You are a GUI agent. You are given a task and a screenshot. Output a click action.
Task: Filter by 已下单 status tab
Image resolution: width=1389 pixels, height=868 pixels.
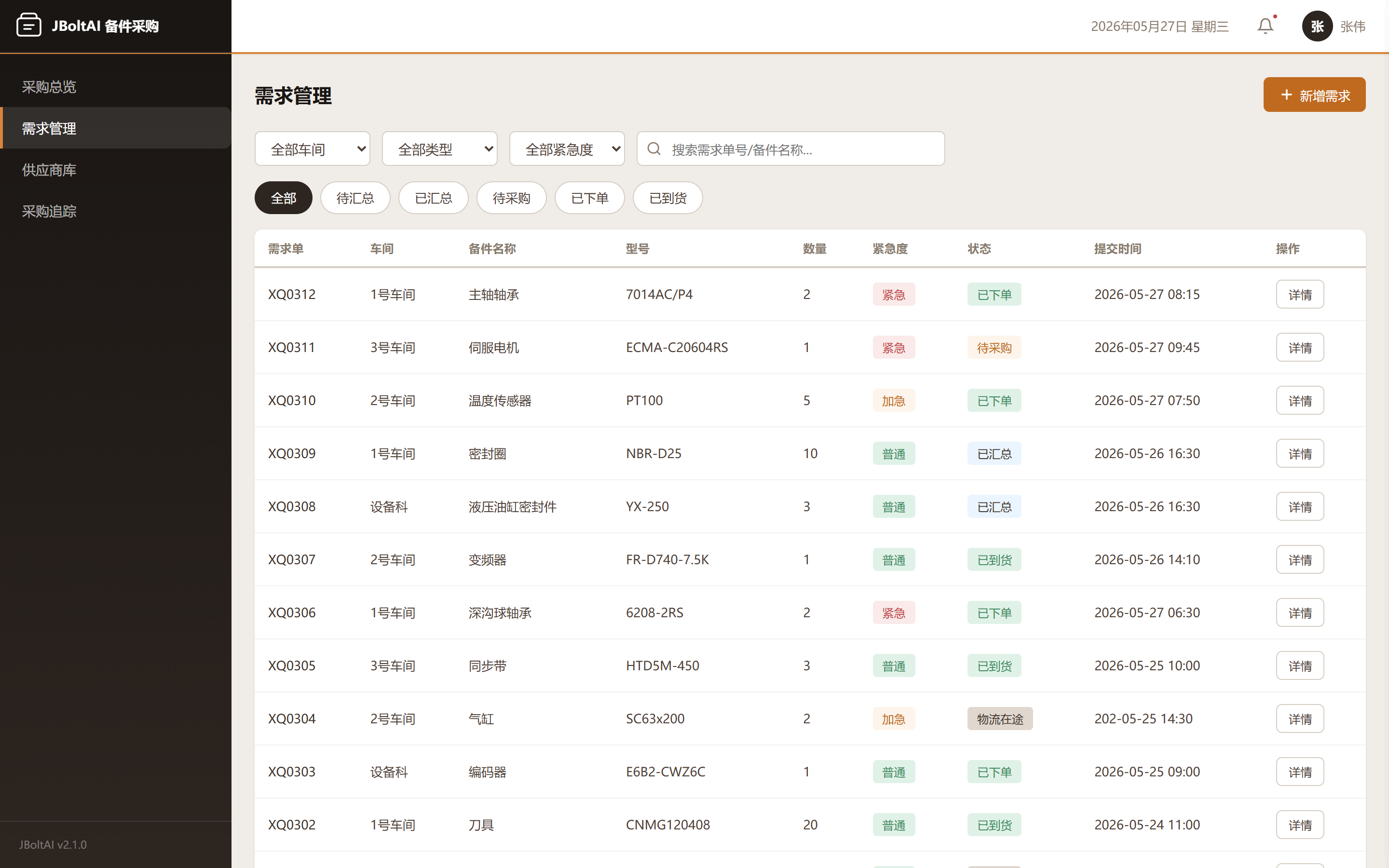point(589,198)
